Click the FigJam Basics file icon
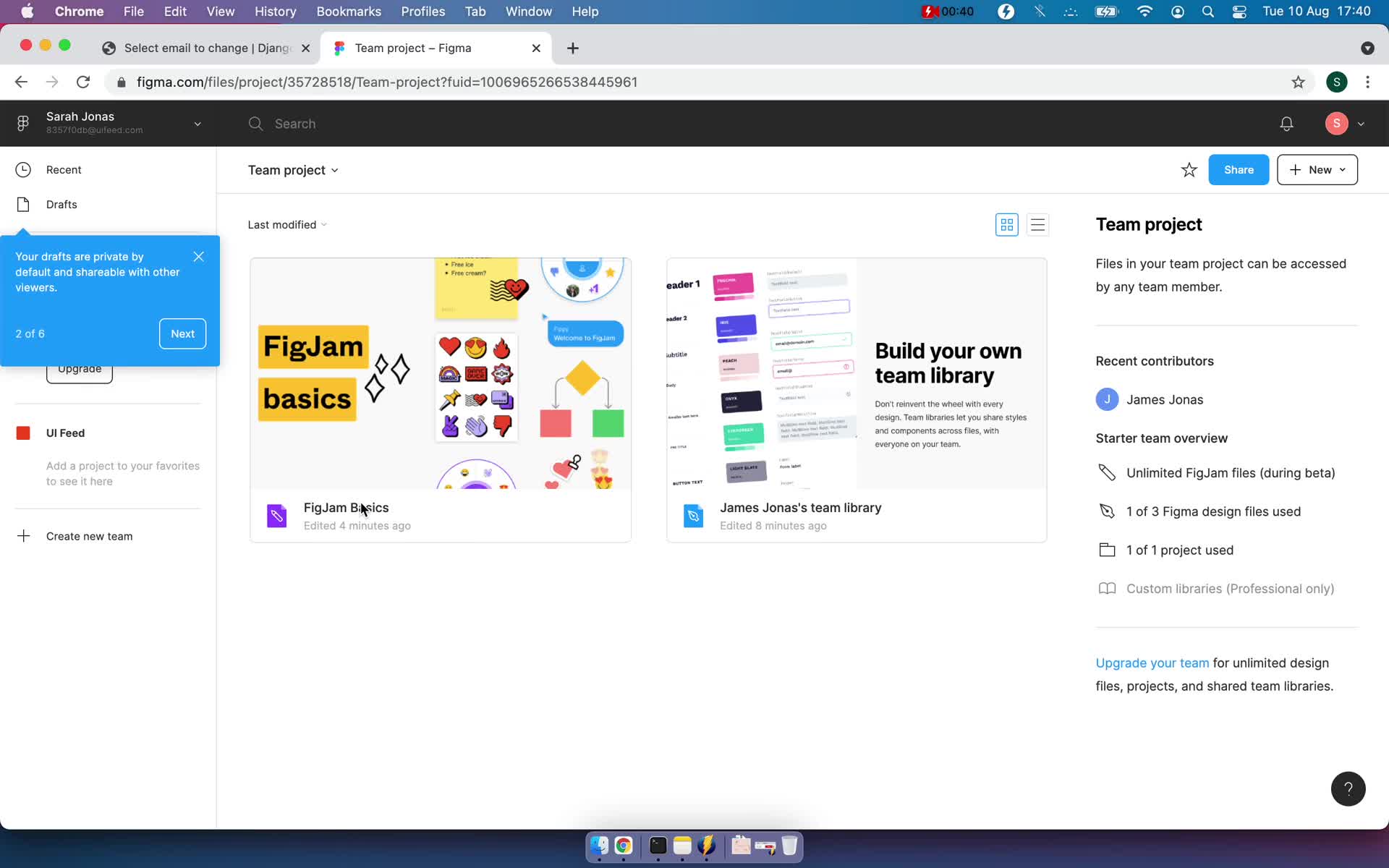This screenshot has height=868, width=1389. point(278,516)
